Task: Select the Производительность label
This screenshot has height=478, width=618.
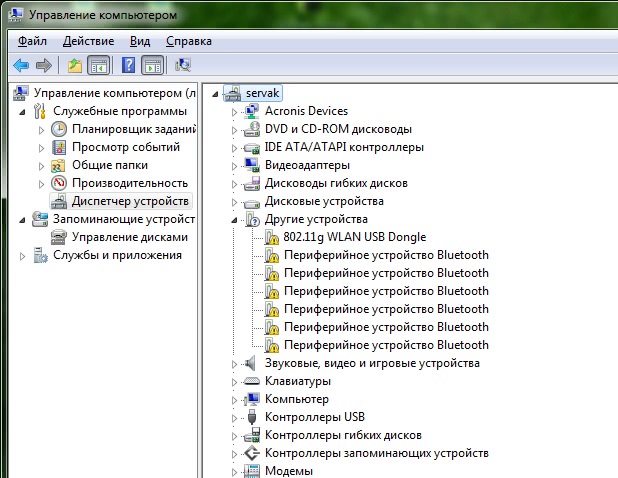Action: (x=130, y=183)
